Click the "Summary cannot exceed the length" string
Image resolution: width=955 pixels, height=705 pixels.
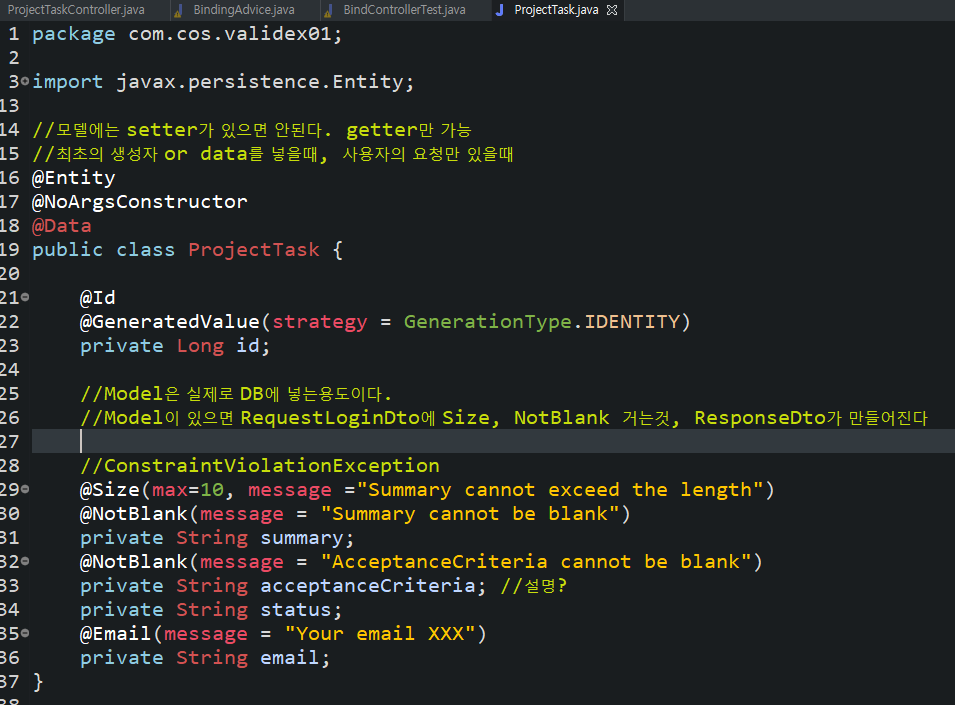tap(560, 489)
